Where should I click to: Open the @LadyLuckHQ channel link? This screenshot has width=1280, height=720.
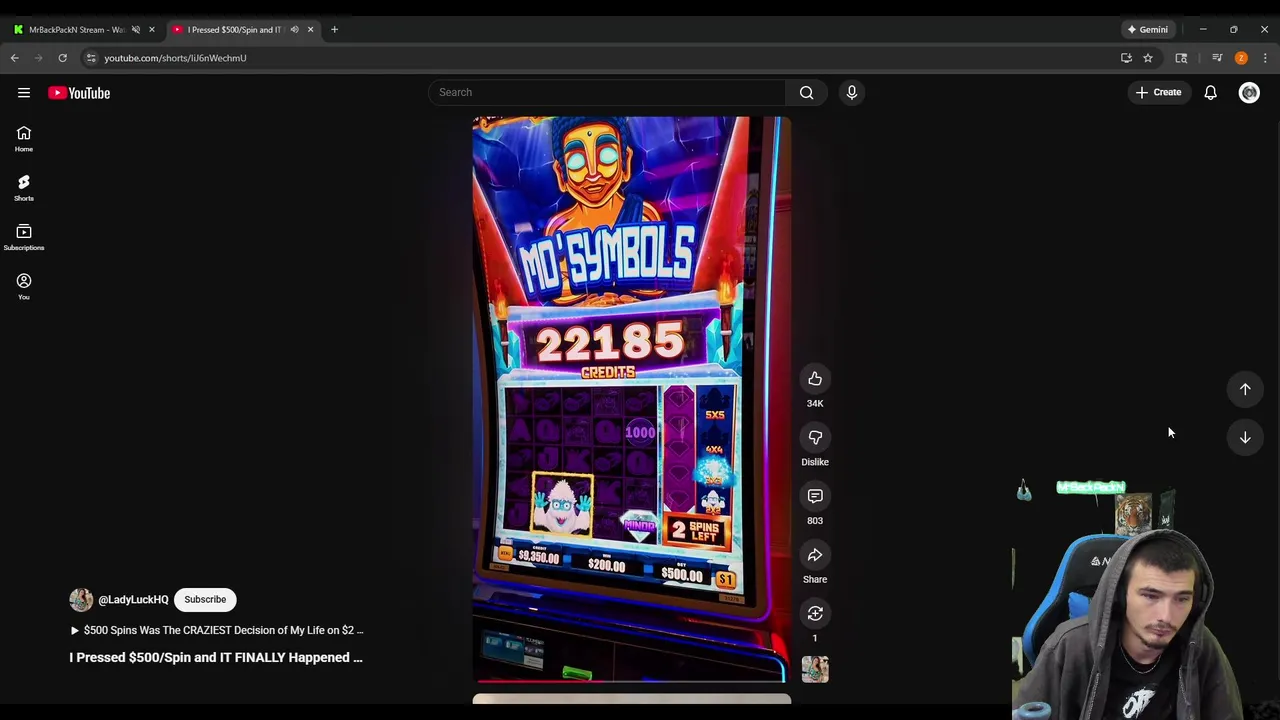pos(133,600)
